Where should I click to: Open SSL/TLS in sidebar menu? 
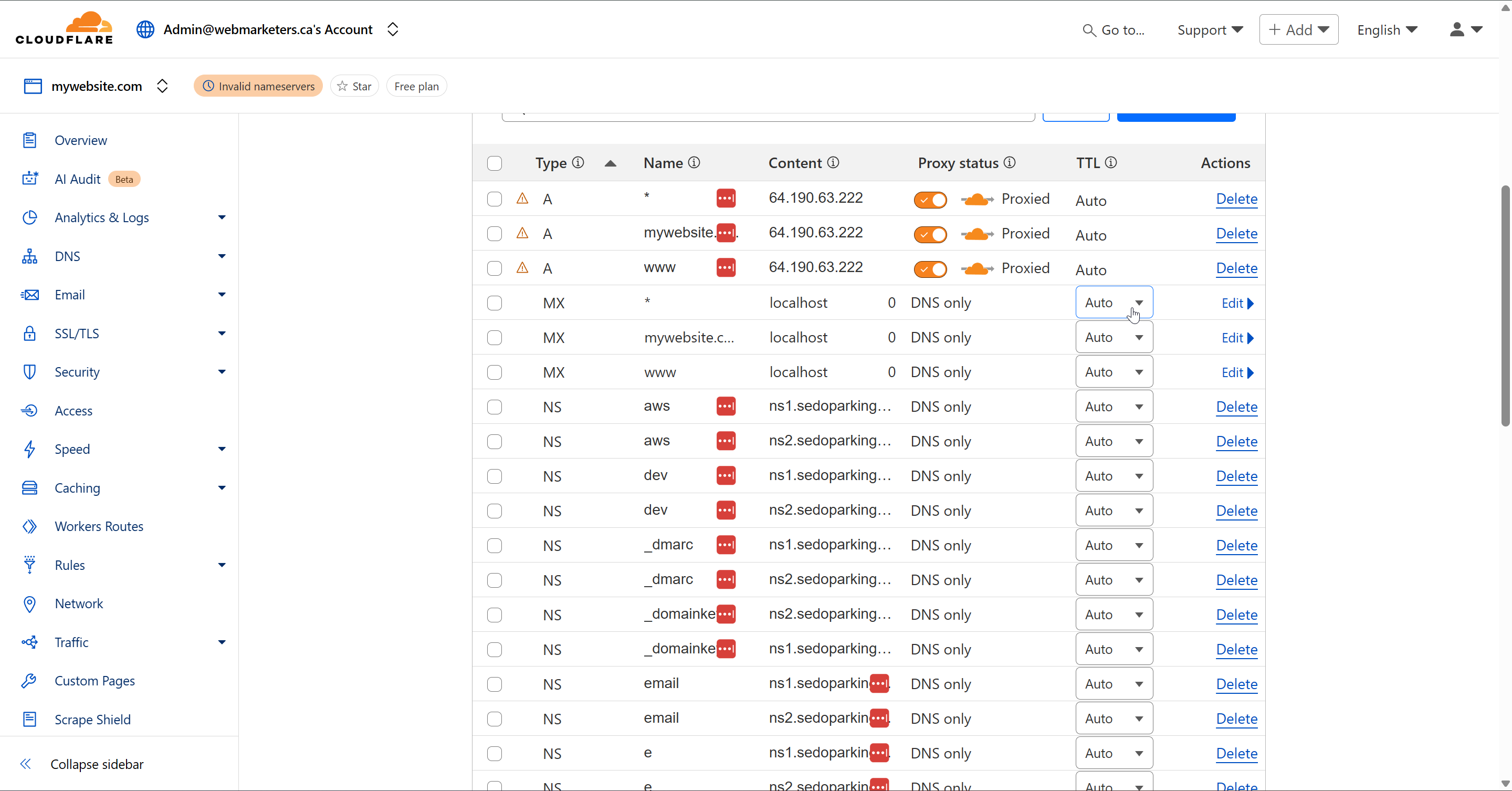point(77,334)
